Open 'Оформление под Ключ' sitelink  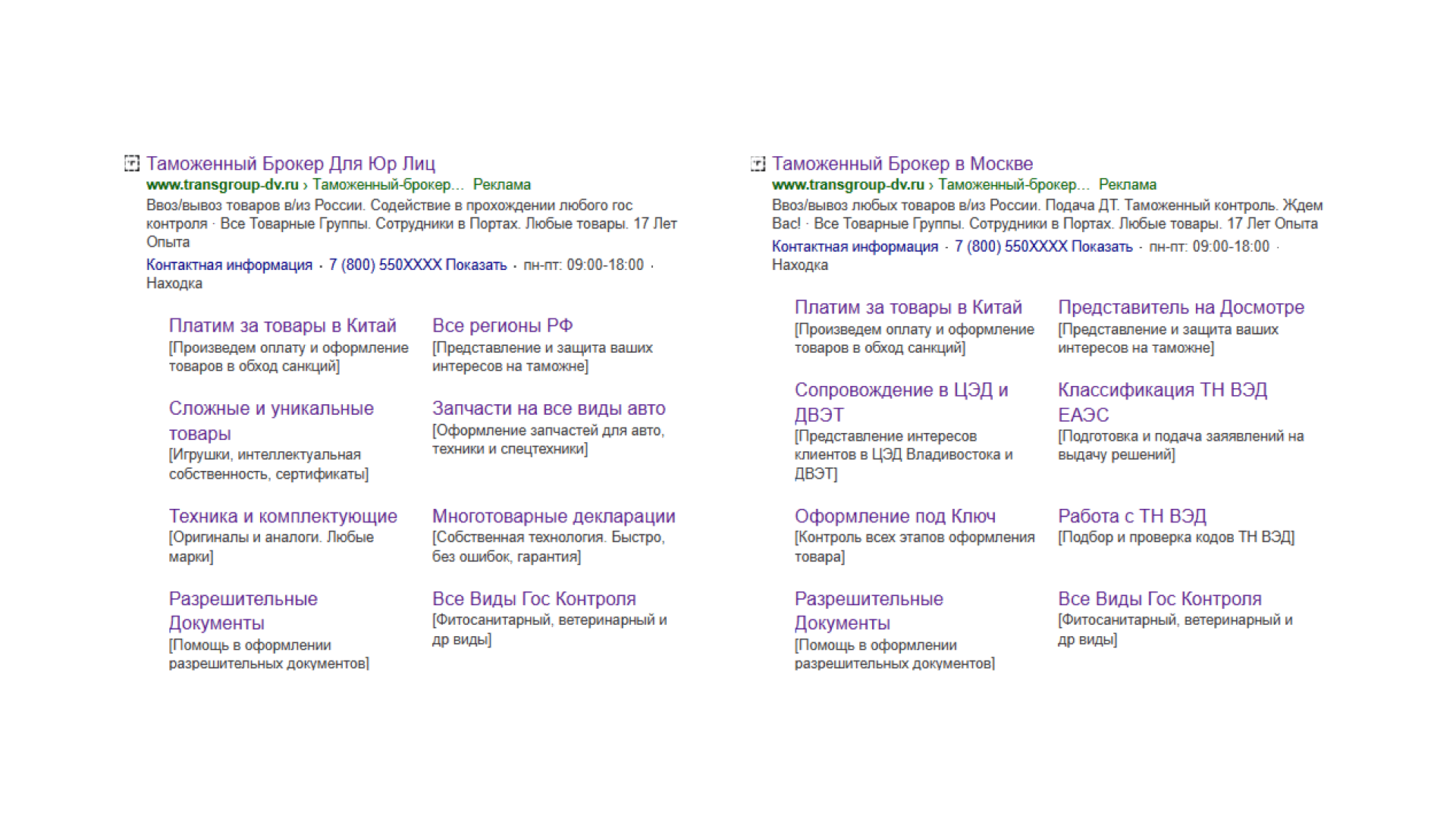tap(895, 516)
